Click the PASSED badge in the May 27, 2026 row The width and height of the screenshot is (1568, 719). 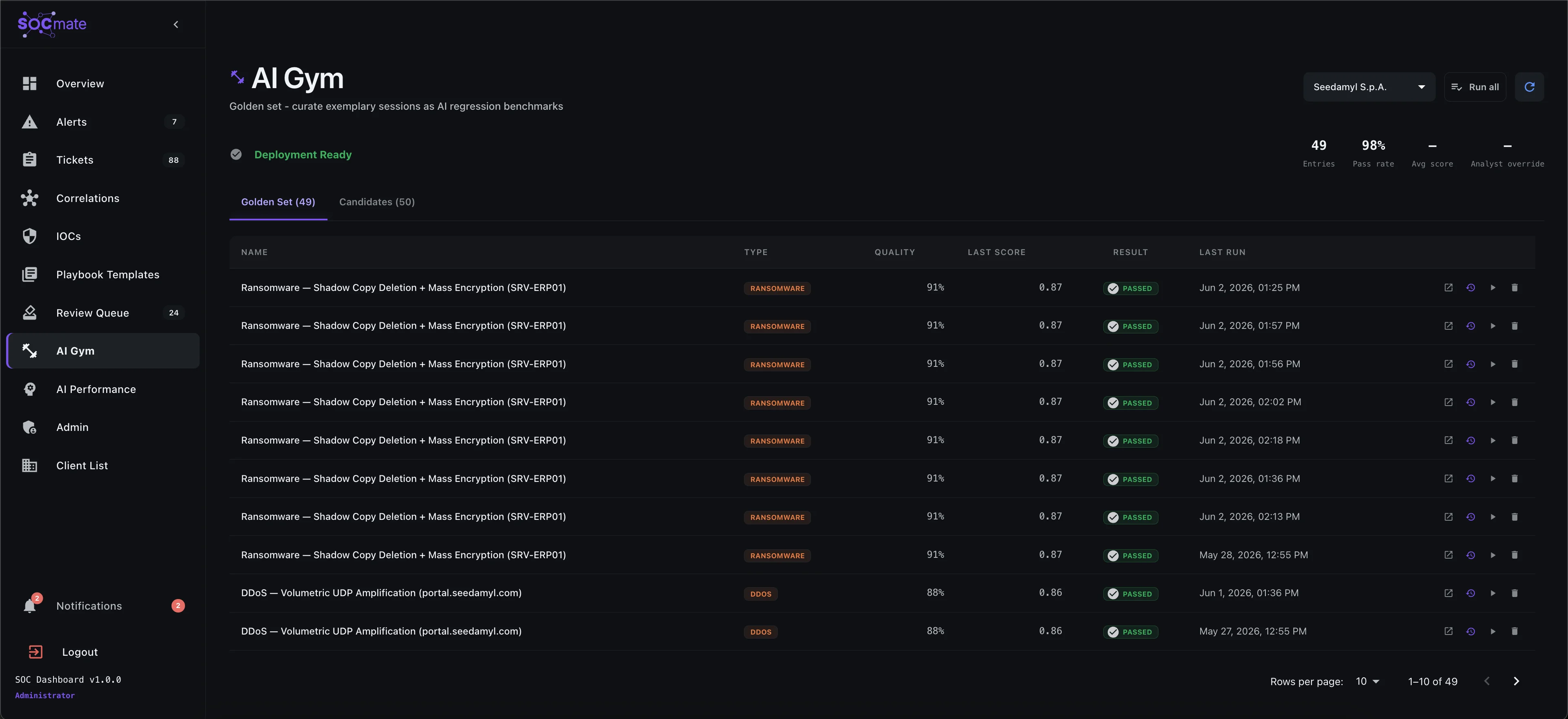pos(1130,632)
